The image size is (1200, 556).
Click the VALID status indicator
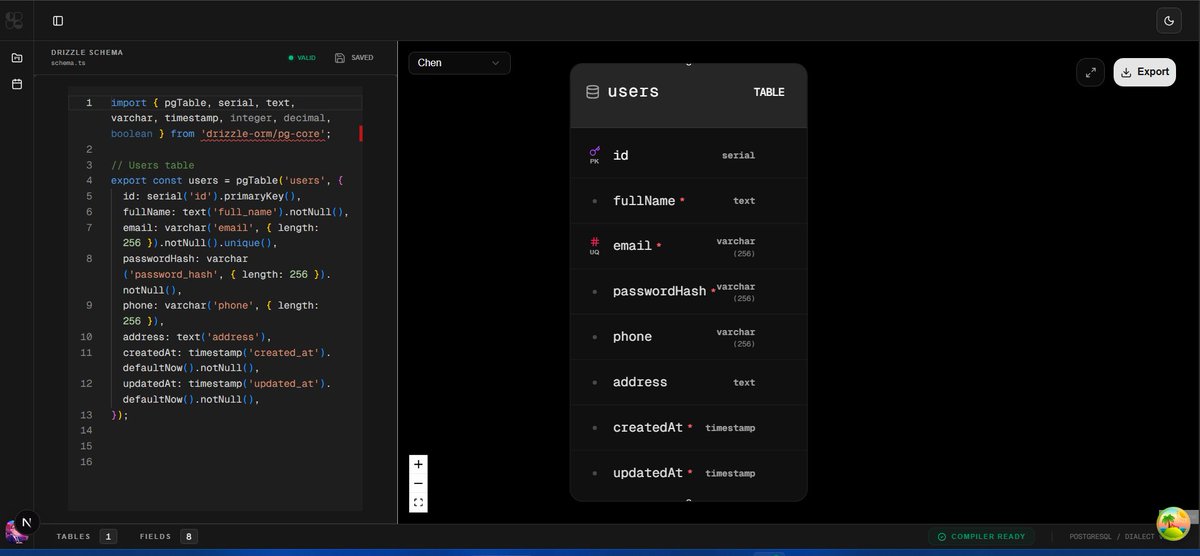tap(302, 58)
